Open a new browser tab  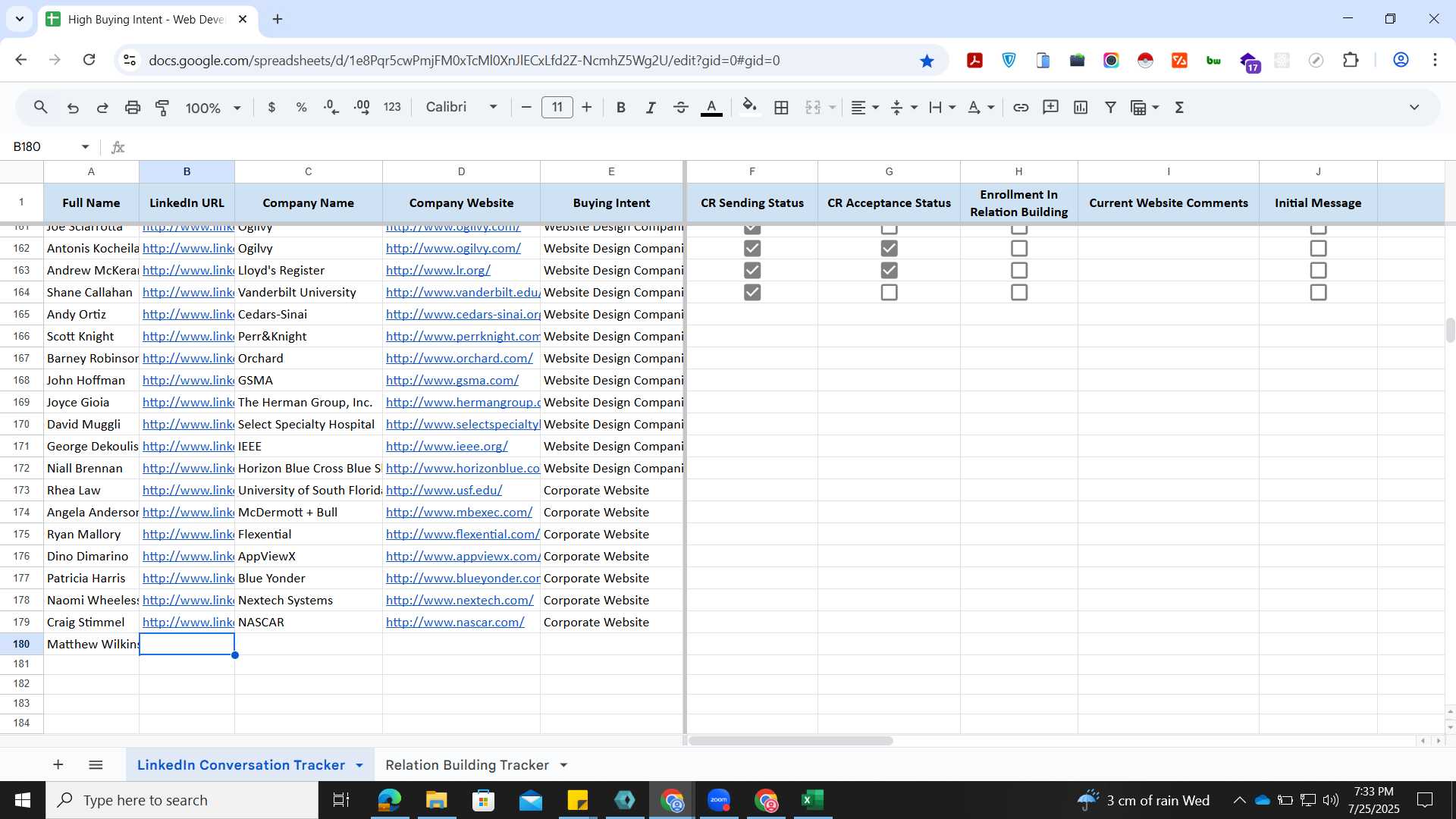tap(278, 19)
